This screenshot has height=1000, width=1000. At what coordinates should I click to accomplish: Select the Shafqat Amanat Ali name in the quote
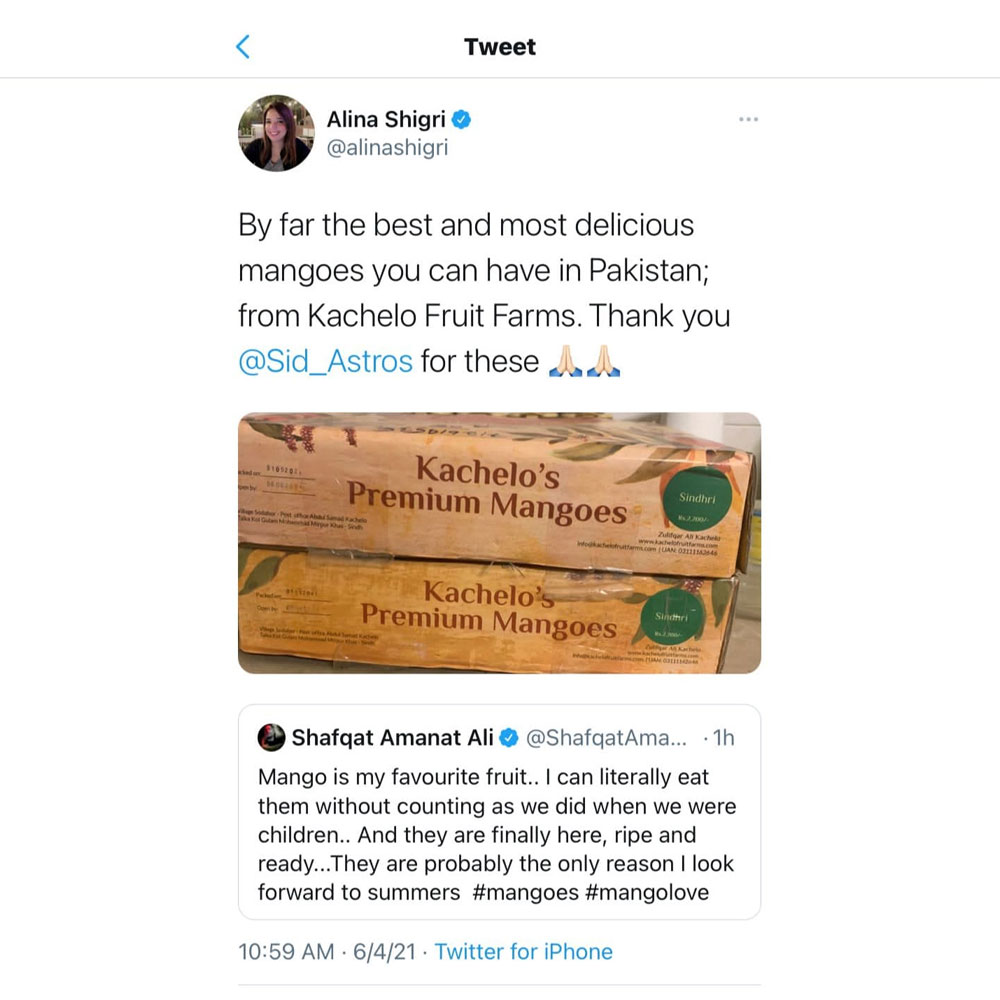tap(391, 738)
